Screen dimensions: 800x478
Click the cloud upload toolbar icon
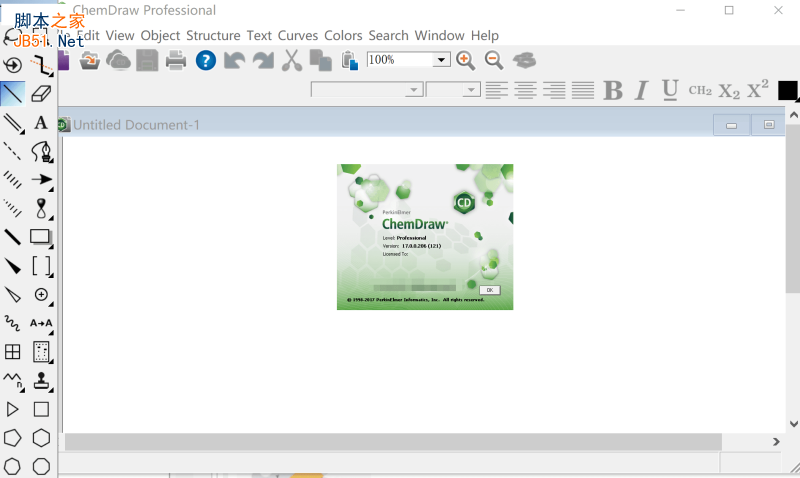pyautogui.click(x=118, y=60)
